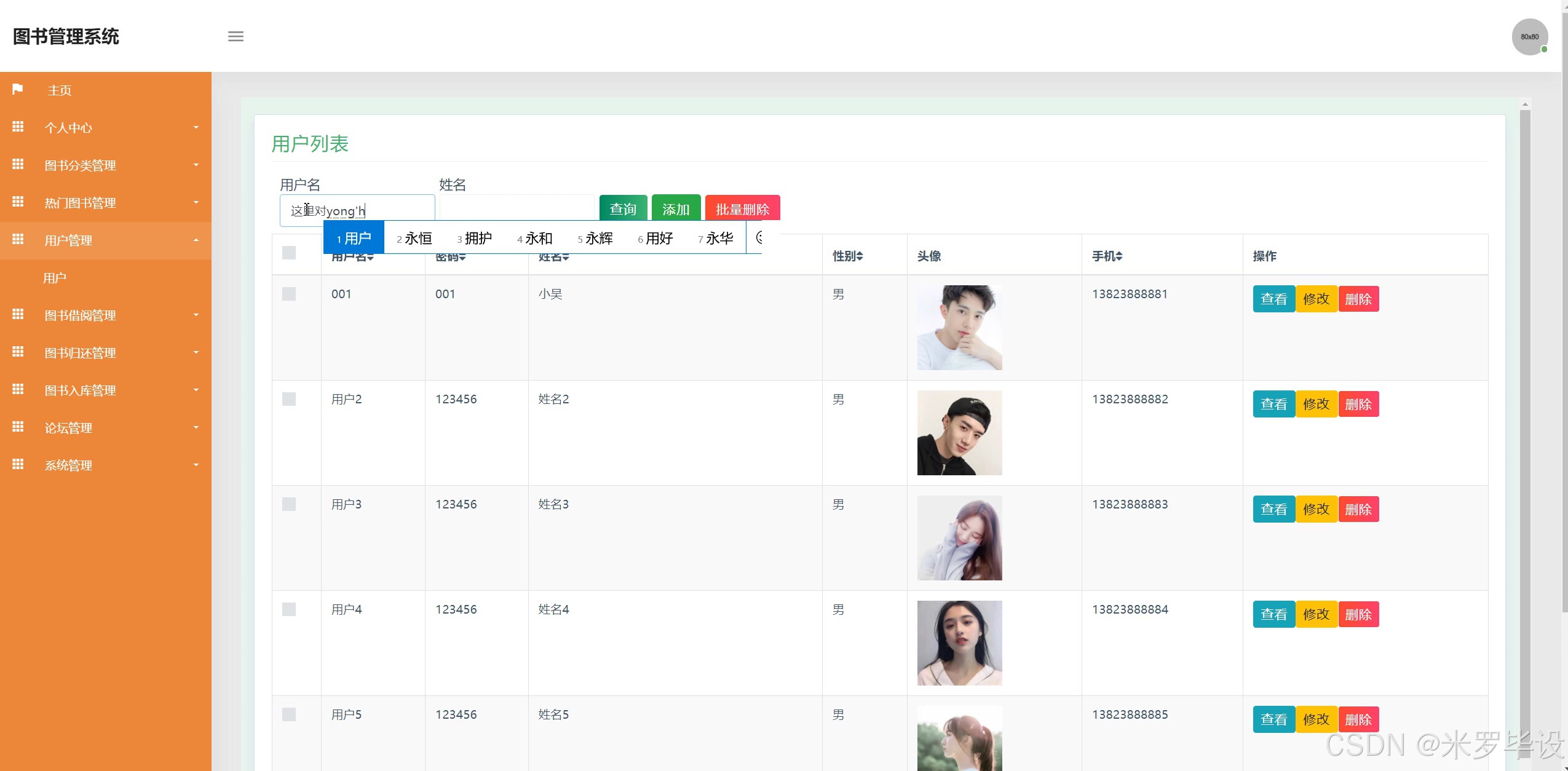Image resolution: width=1568 pixels, height=771 pixels.
Task: Click the grid icon beside 论坛管理
Action: pyautogui.click(x=18, y=427)
